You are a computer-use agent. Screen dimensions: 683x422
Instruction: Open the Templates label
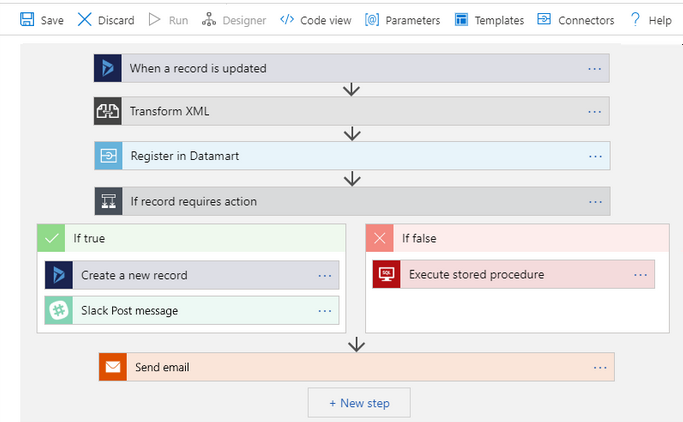(x=500, y=20)
